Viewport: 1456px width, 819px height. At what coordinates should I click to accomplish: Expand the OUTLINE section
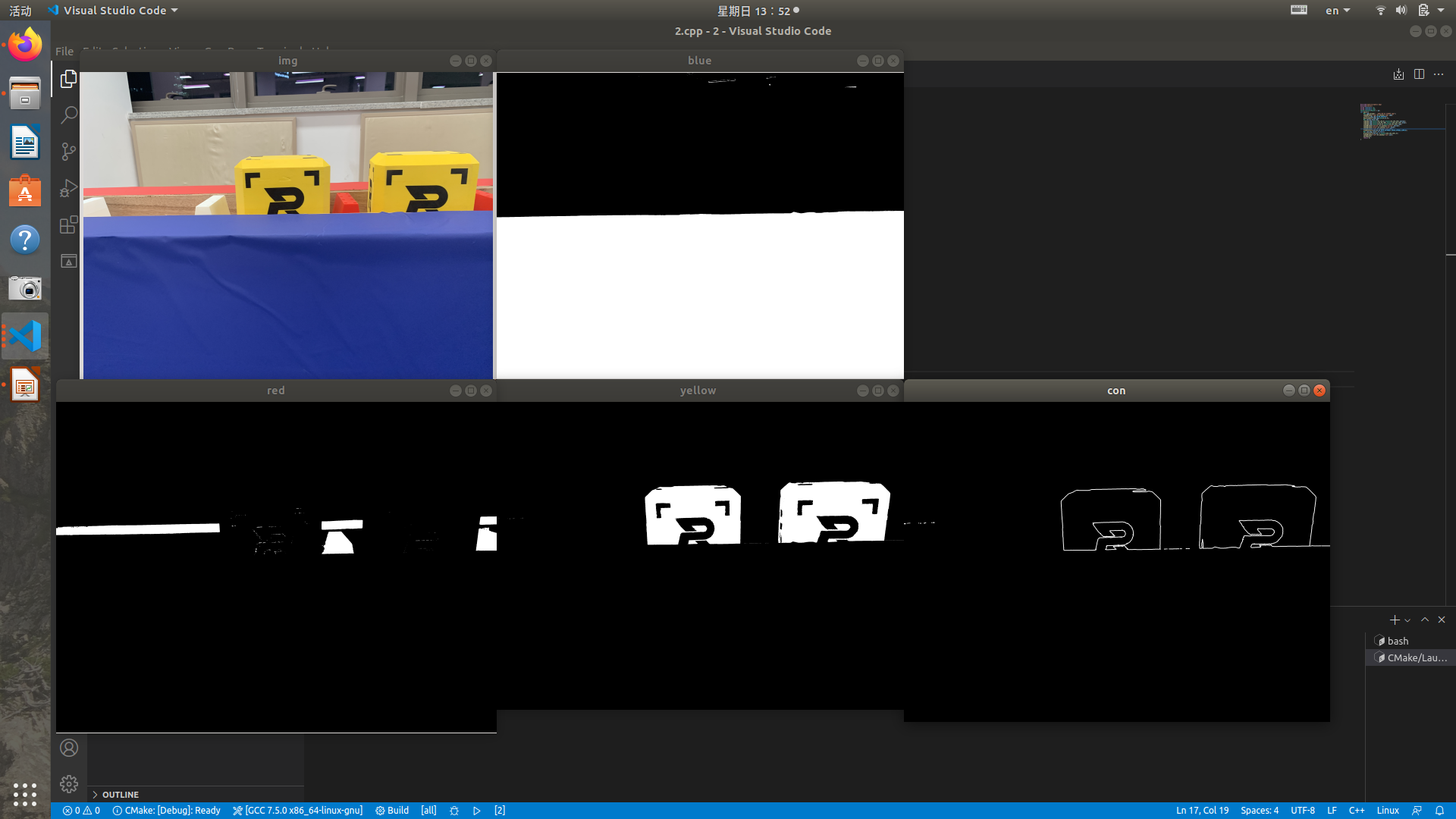point(120,795)
